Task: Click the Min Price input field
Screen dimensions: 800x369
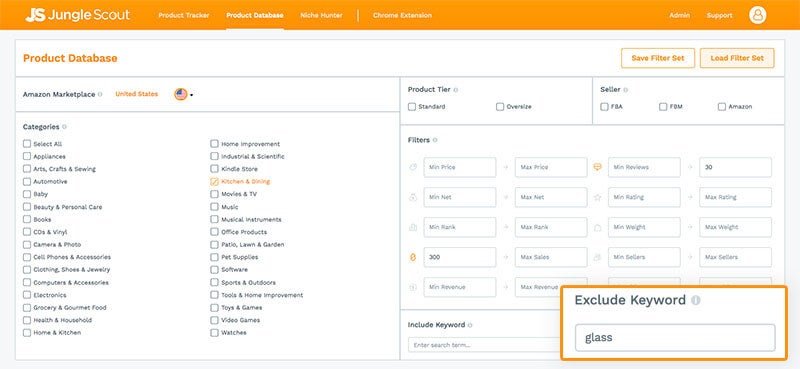Action: click(x=459, y=167)
